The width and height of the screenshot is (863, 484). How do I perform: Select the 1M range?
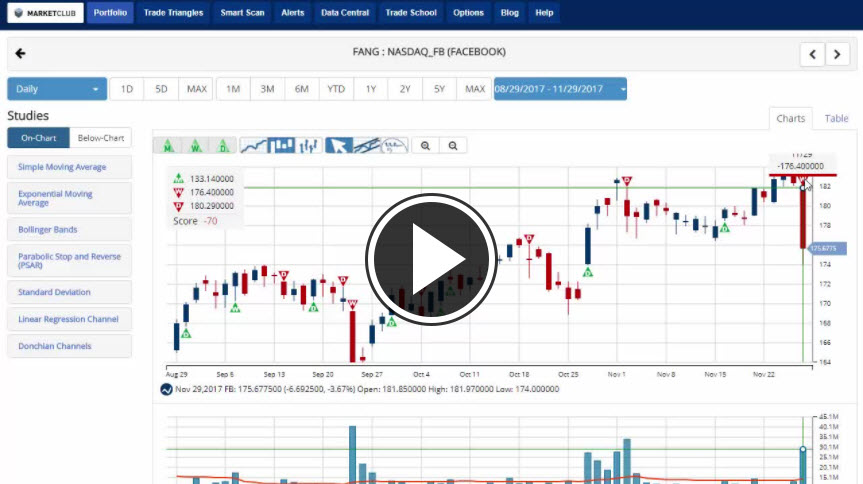[x=233, y=89]
